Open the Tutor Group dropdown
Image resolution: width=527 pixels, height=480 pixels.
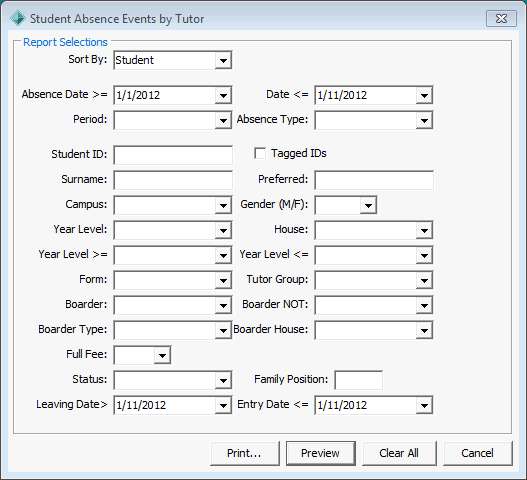pyautogui.click(x=424, y=280)
